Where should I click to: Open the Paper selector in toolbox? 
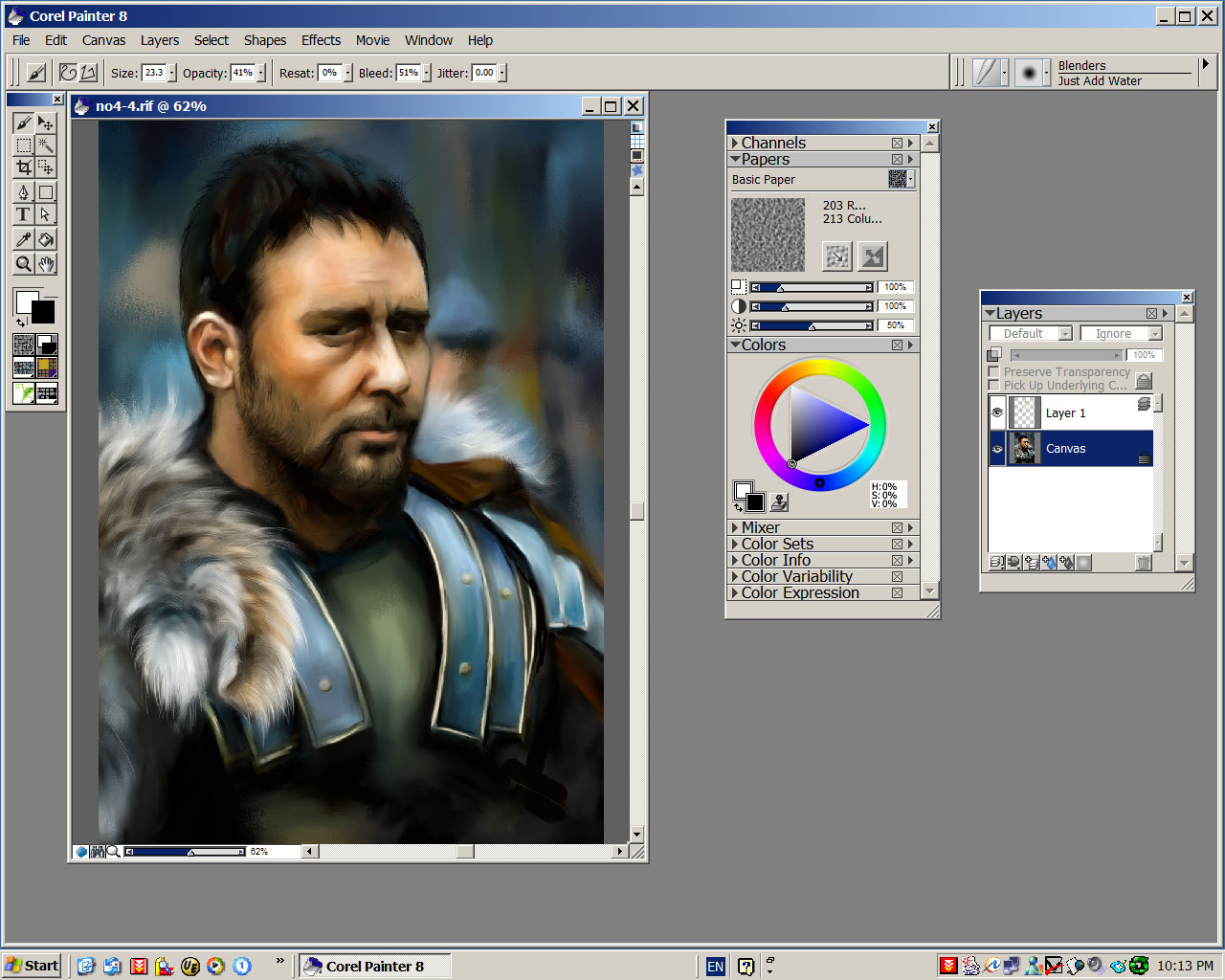(24, 345)
